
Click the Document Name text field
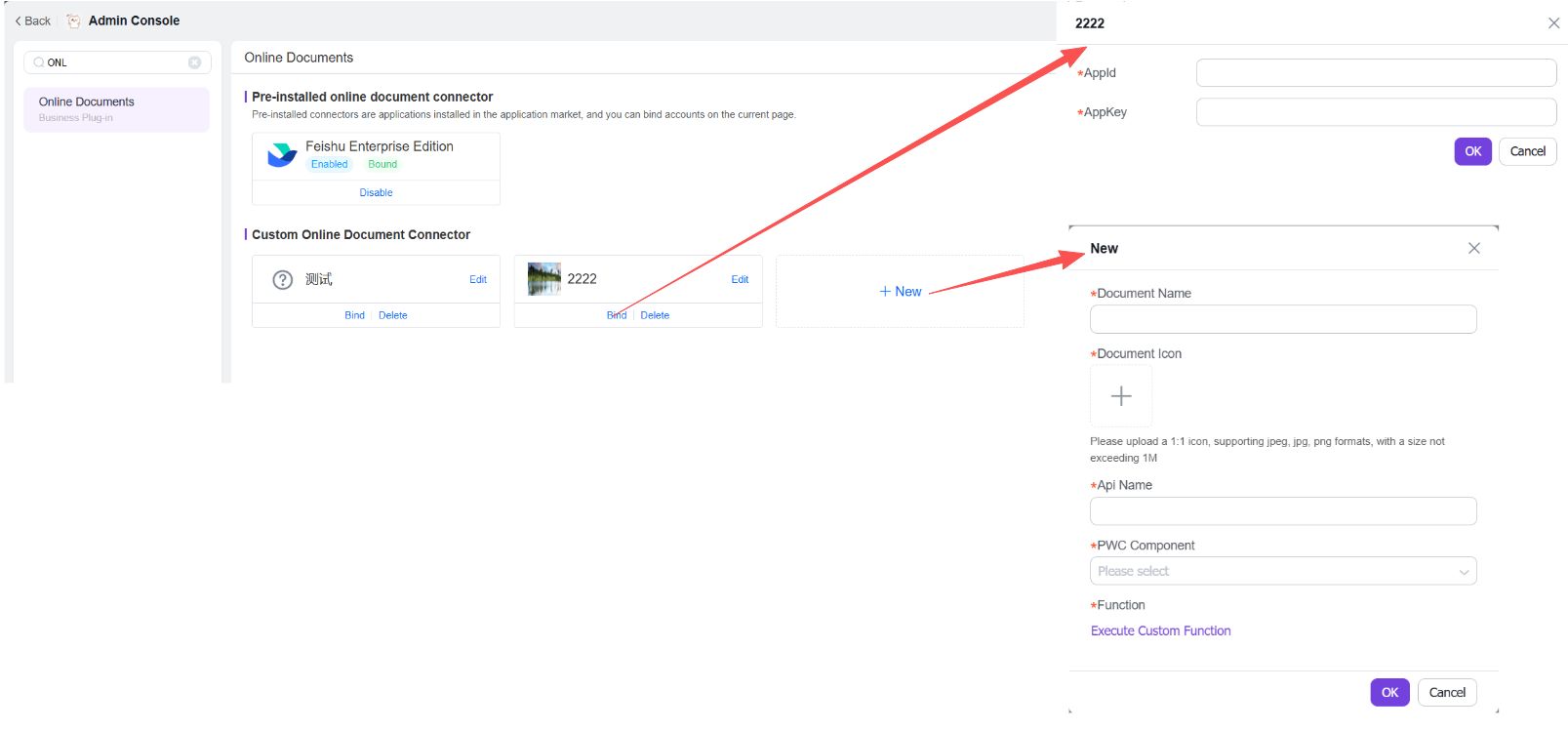coord(1282,319)
